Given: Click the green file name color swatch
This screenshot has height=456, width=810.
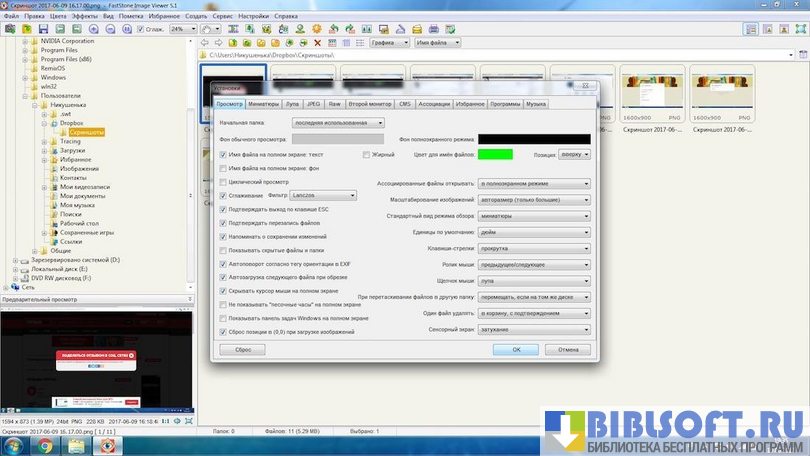Looking at the screenshot, I should point(495,154).
